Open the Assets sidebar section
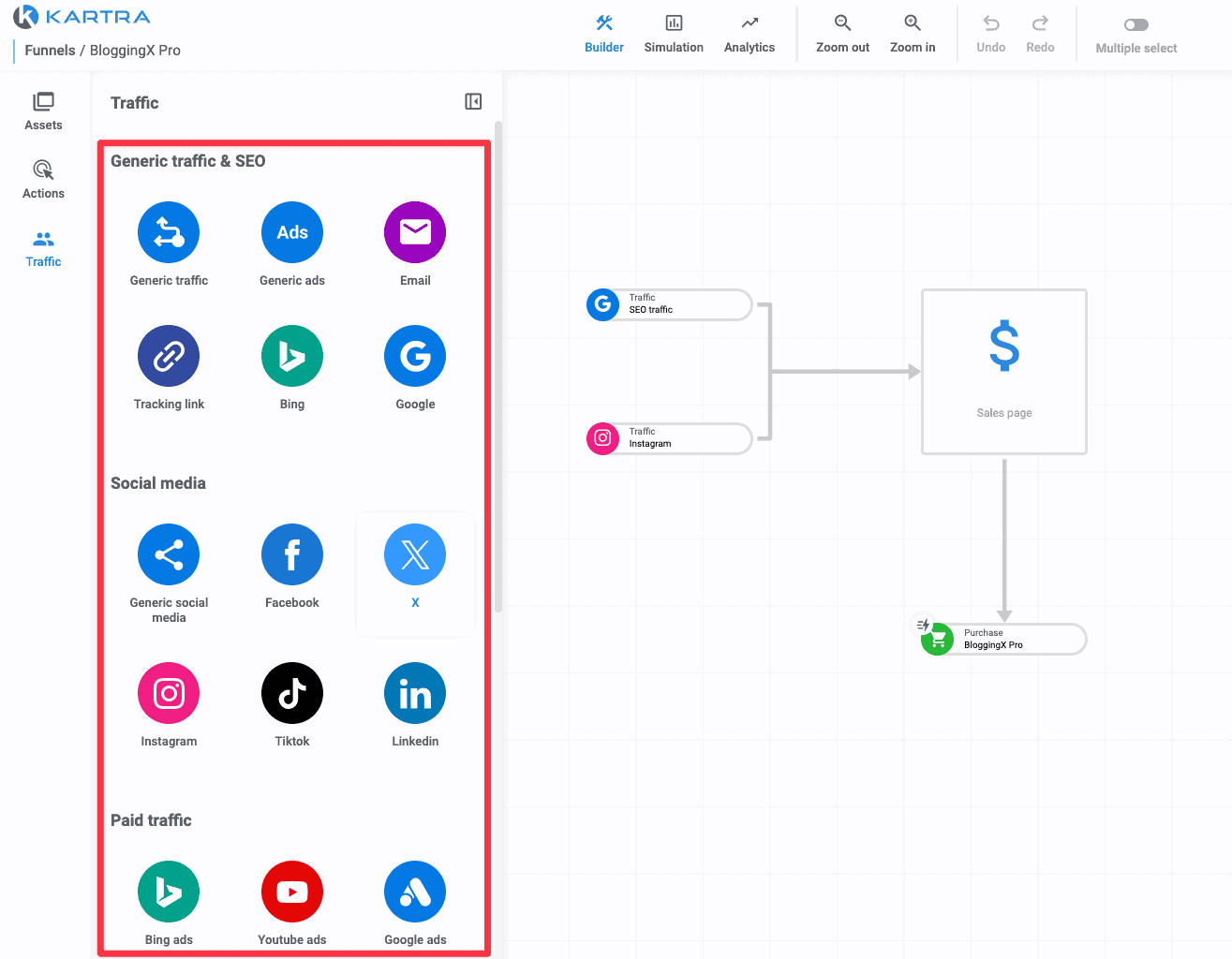Screen dimensions: 1232x959 pyautogui.click(x=43, y=111)
